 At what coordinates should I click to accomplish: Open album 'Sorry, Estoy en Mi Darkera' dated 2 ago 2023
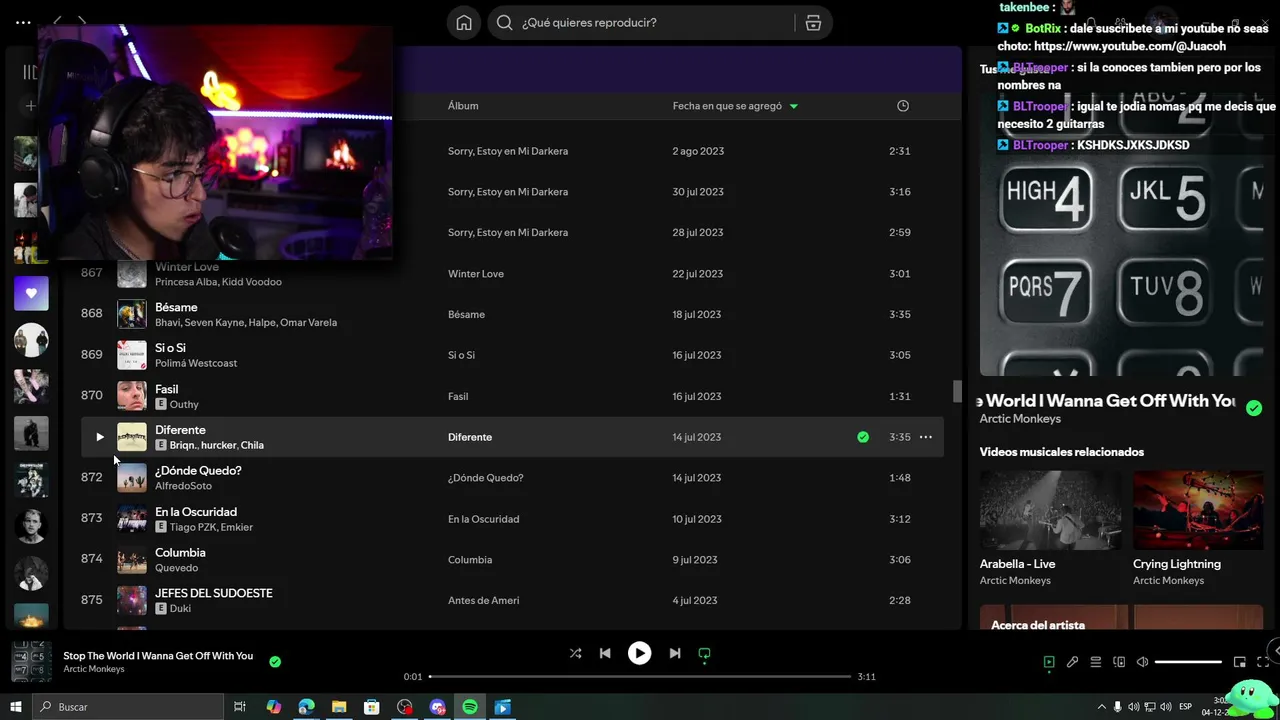click(x=508, y=151)
